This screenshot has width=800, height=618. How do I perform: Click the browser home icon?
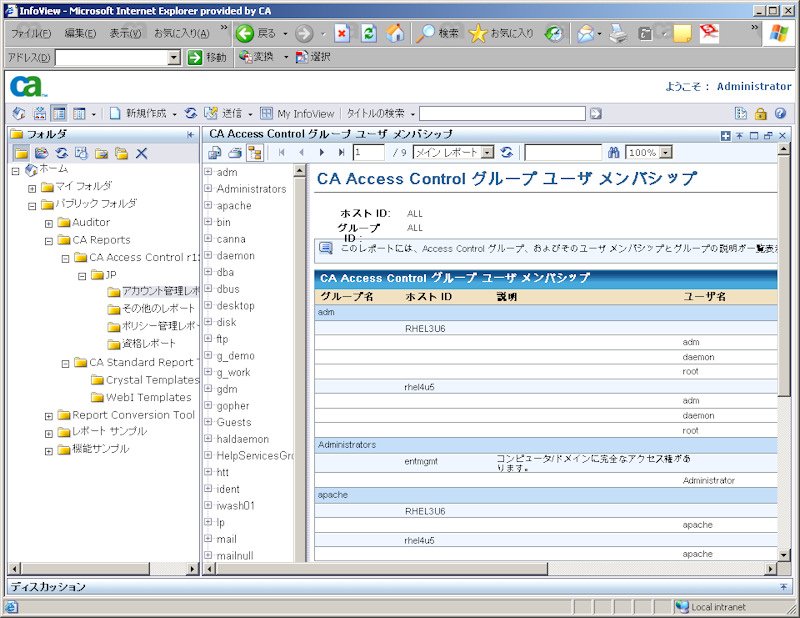pyautogui.click(x=395, y=34)
